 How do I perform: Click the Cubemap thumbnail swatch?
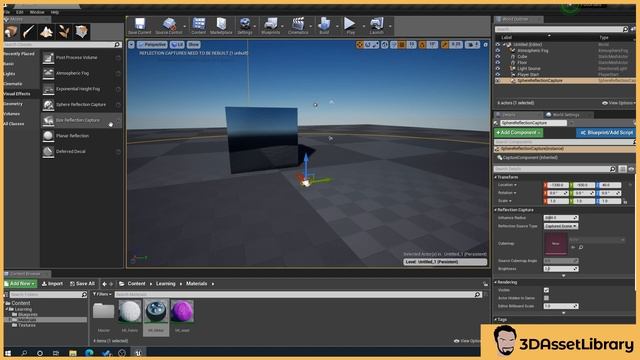point(555,244)
